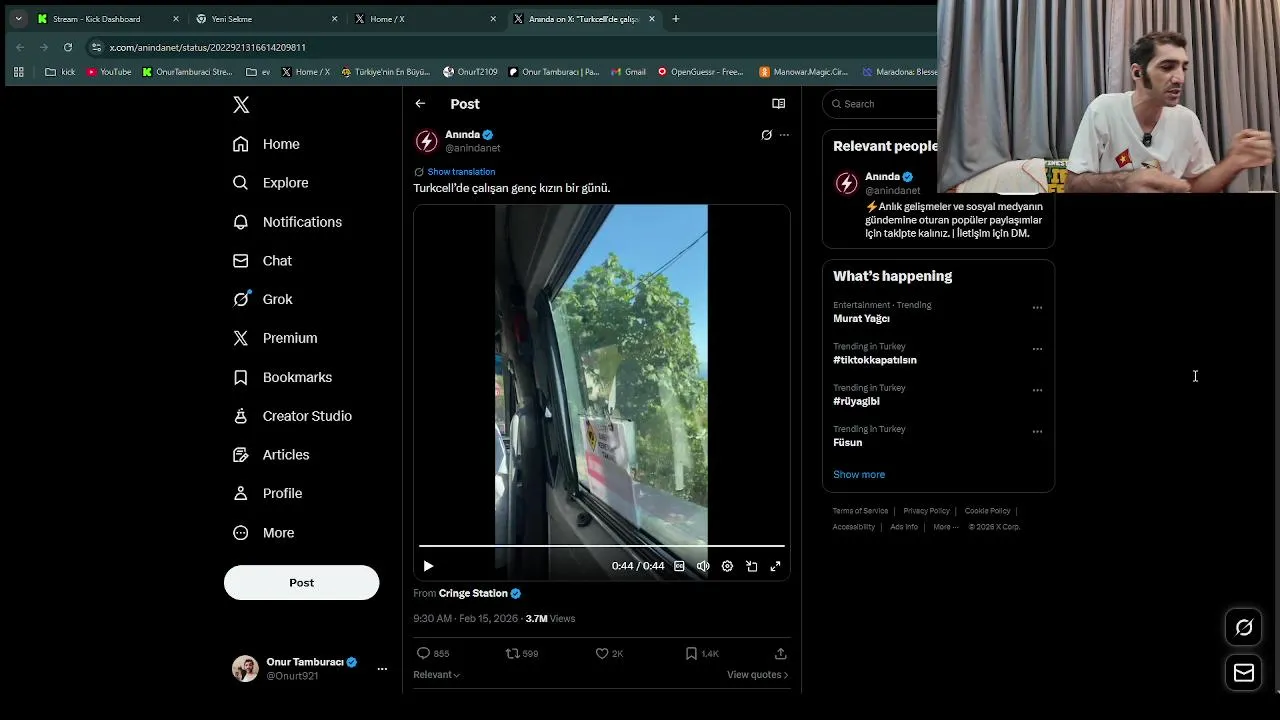This screenshot has height=720, width=1280.
Task: Open Gmail bookmark
Action: tap(628, 72)
